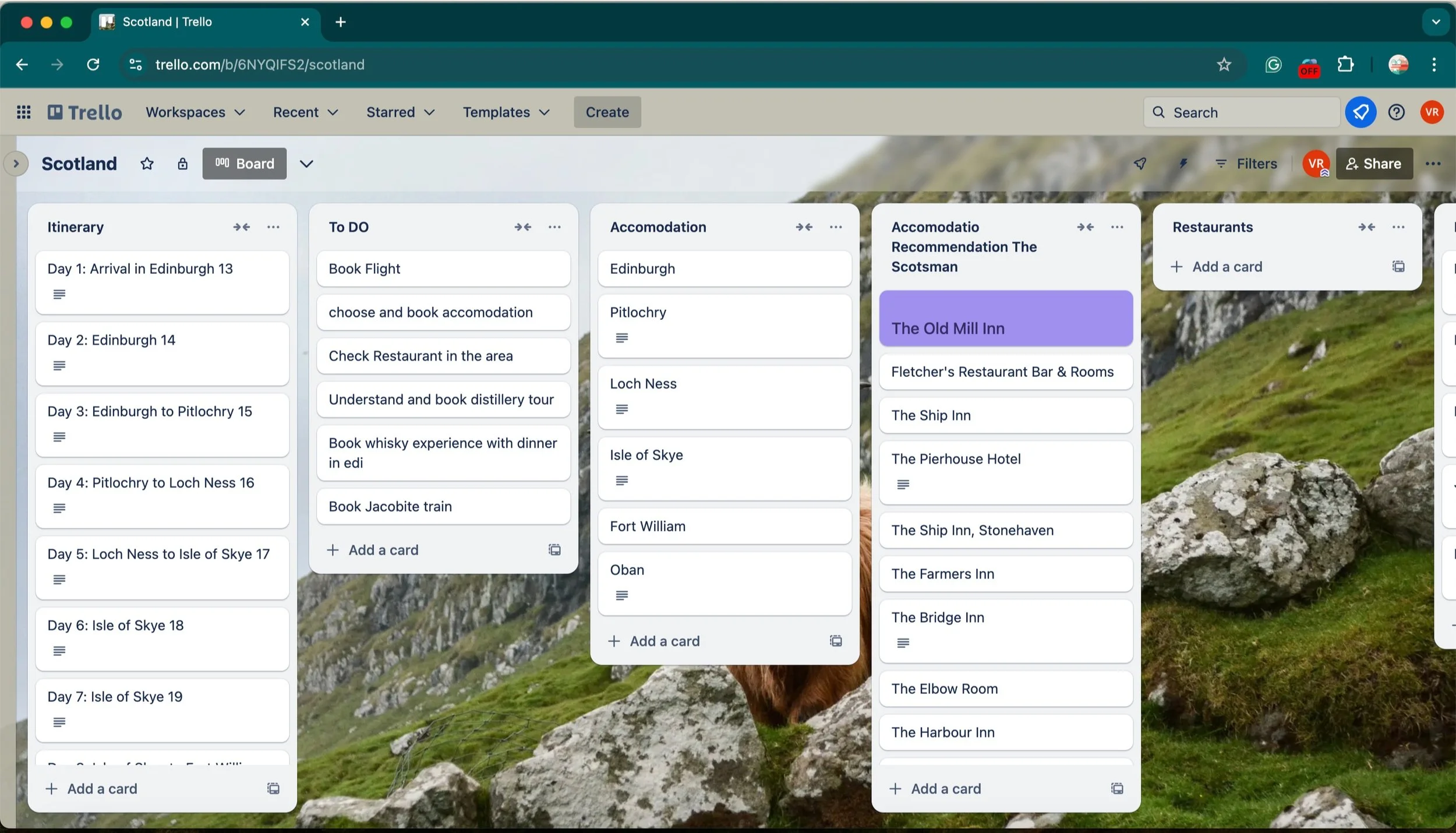Toggle the bookmark star in the address bar
Screen dimensions: 1456x833
[1224, 64]
